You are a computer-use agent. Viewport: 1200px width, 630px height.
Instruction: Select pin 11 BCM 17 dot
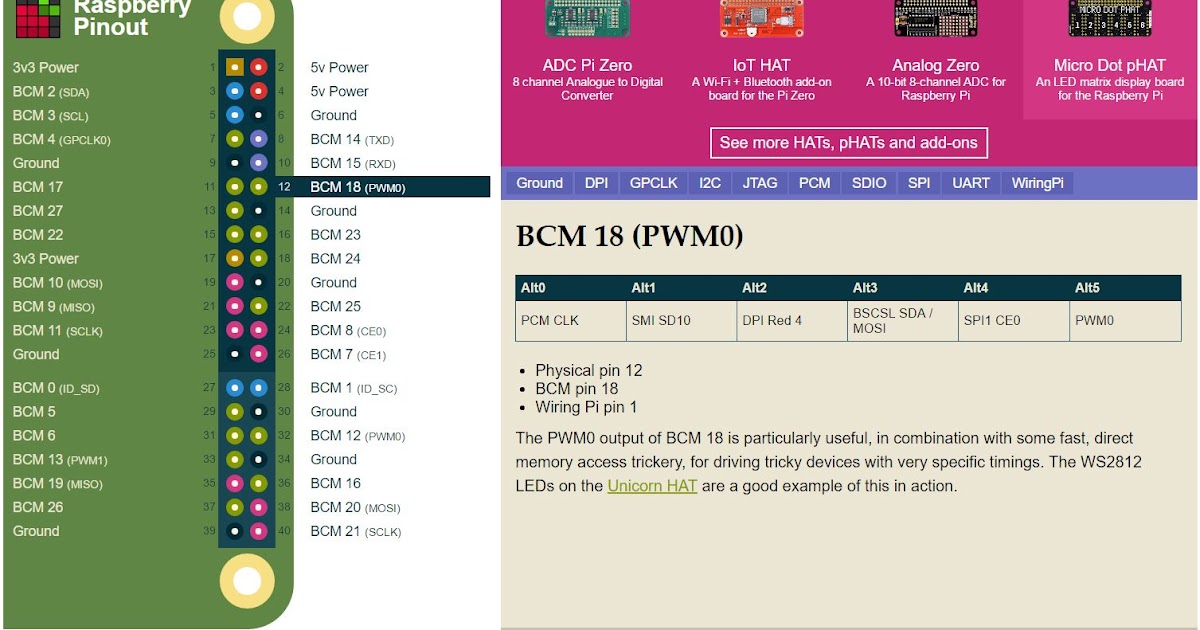234,187
